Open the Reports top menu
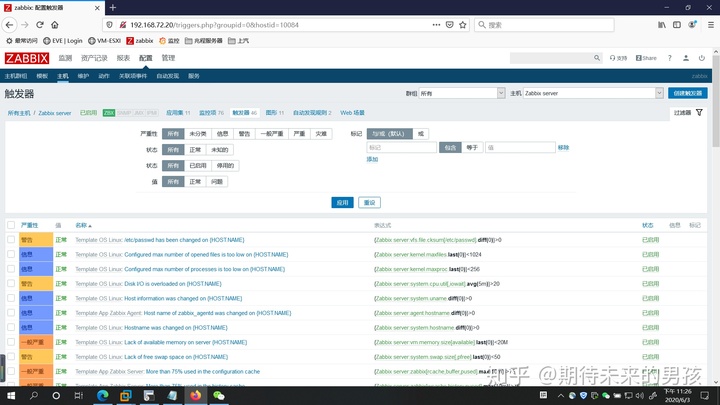This screenshot has width=720, height=405. tap(123, 58)
